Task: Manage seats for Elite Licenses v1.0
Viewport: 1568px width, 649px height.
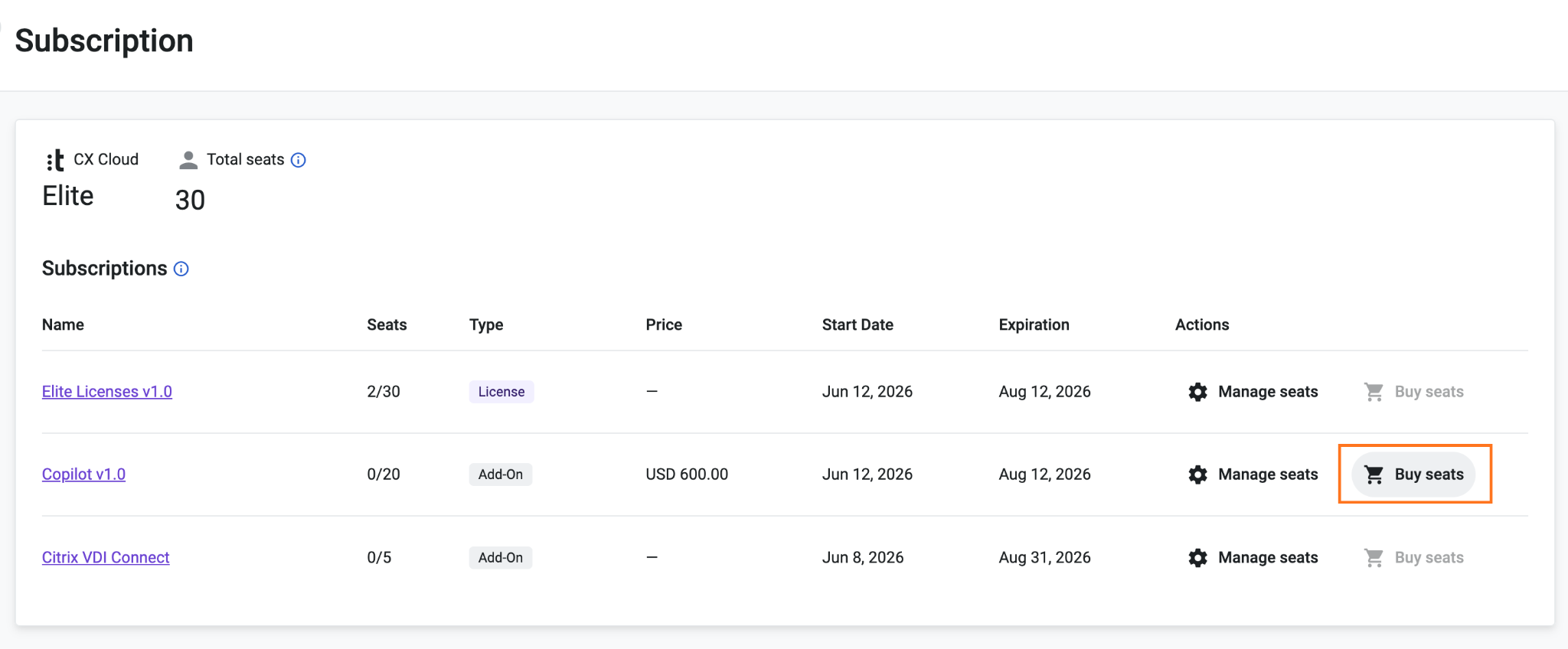Action: [1253, 392]
